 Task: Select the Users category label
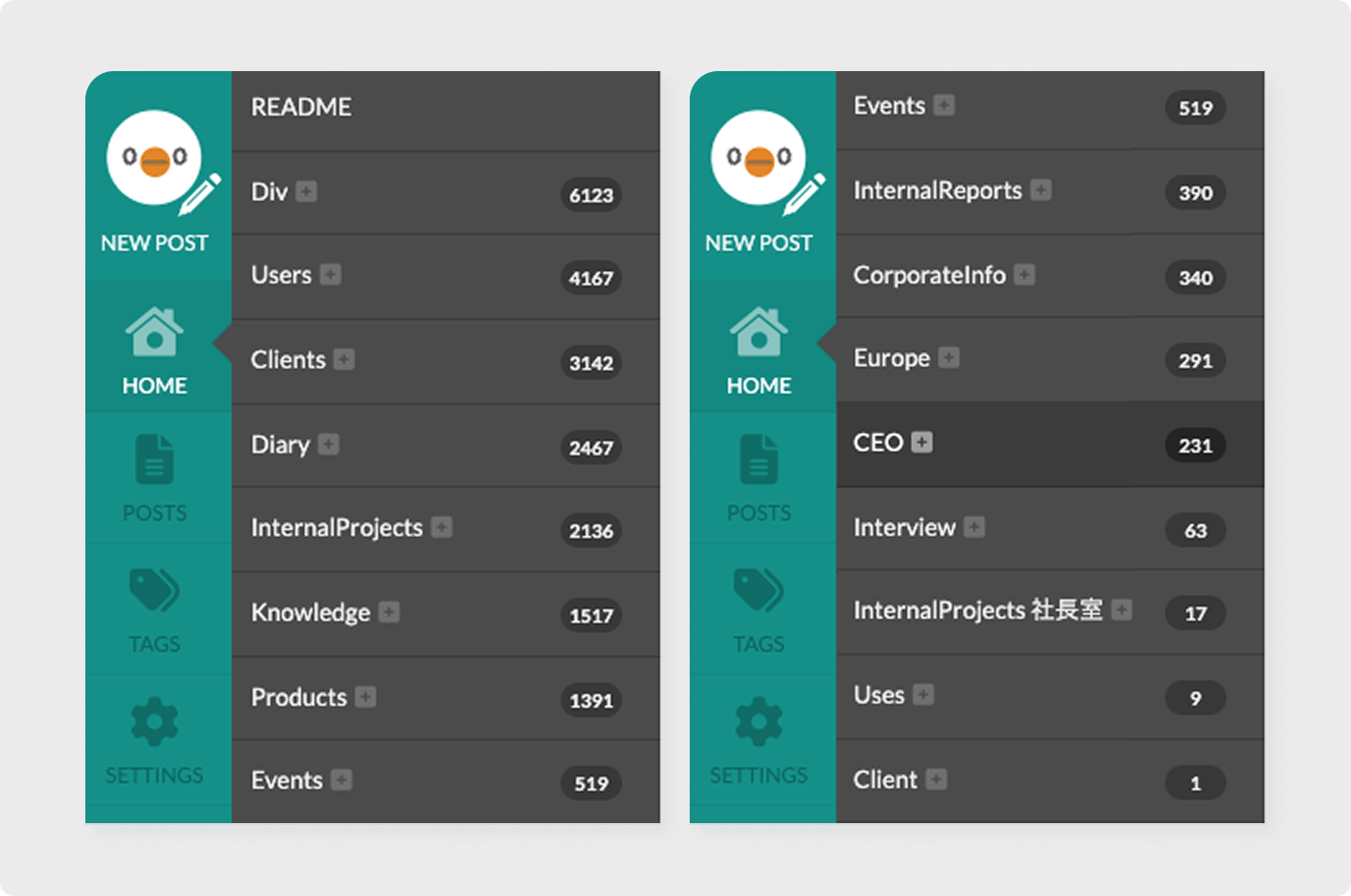(281, 276)
